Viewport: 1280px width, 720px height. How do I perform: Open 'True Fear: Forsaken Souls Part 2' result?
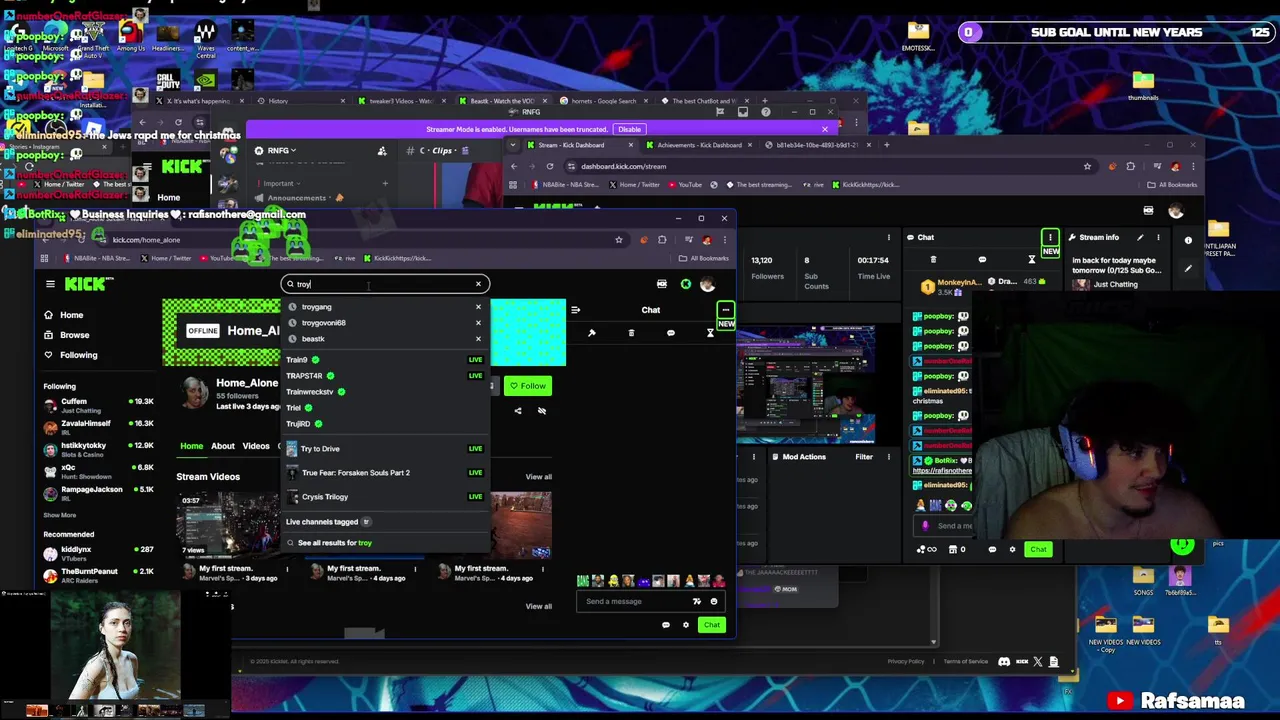point(385,473)
